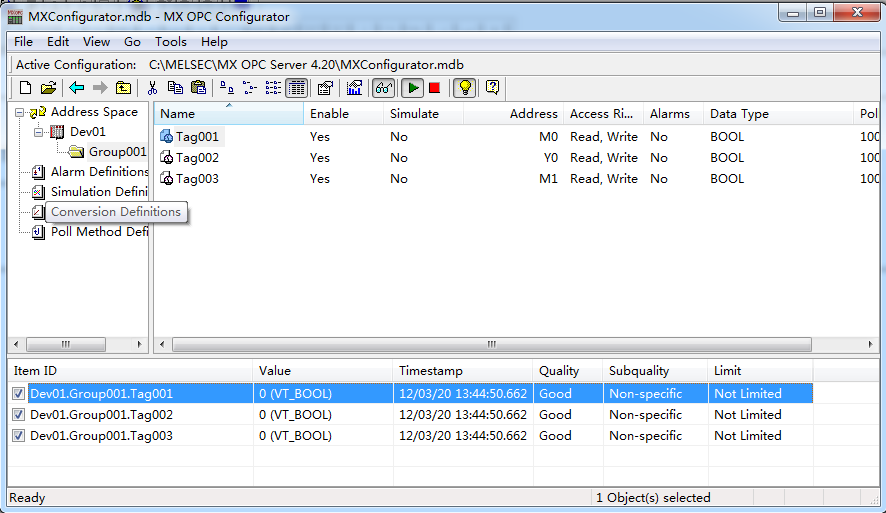
Task: Select Tag003 in the tag list
Action: (x=197, y=179)
